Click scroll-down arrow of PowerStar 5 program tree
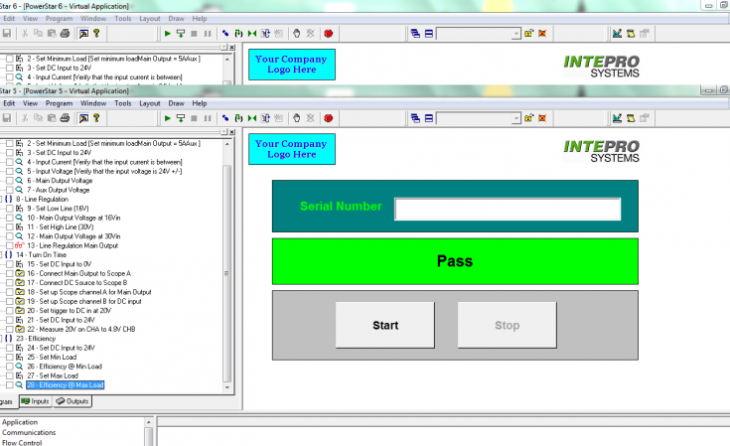The image size is (730, 446). [x=227, y=387]
